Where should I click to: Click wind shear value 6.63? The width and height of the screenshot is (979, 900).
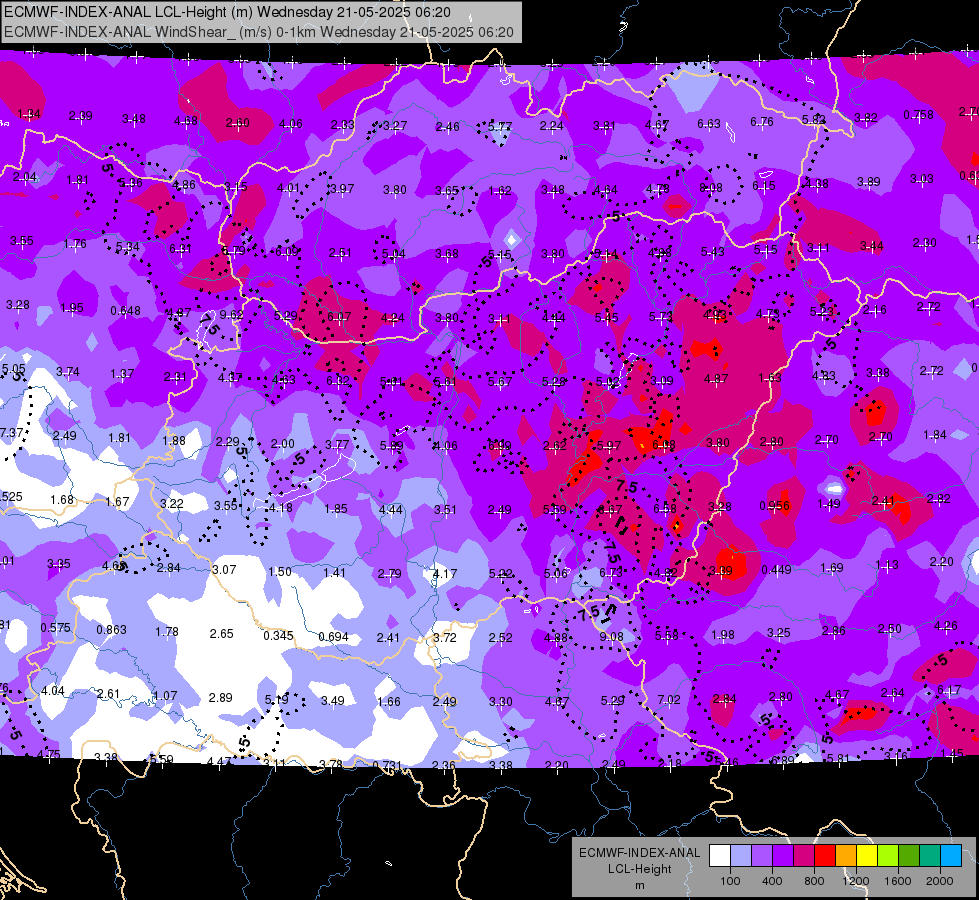point(709,124)
